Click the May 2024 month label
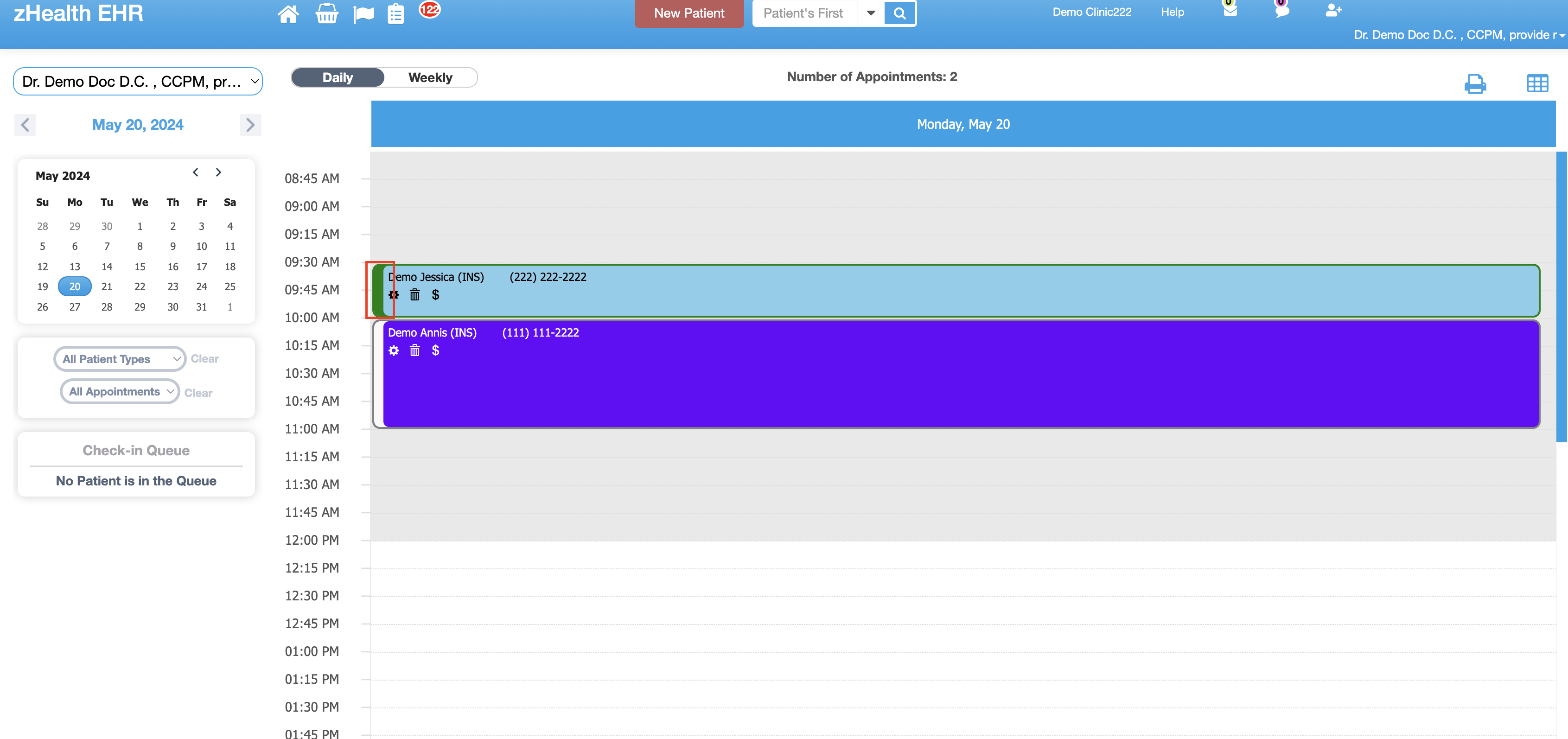1568x739 pixels. point(63,176)
